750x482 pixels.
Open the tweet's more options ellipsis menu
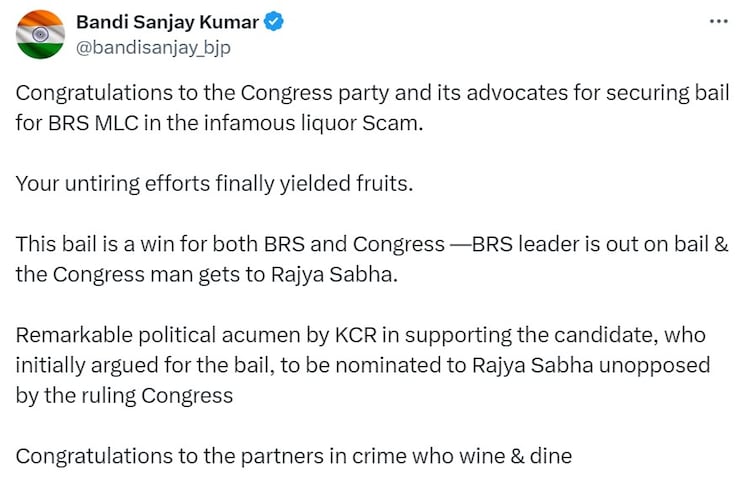(718, 21)
